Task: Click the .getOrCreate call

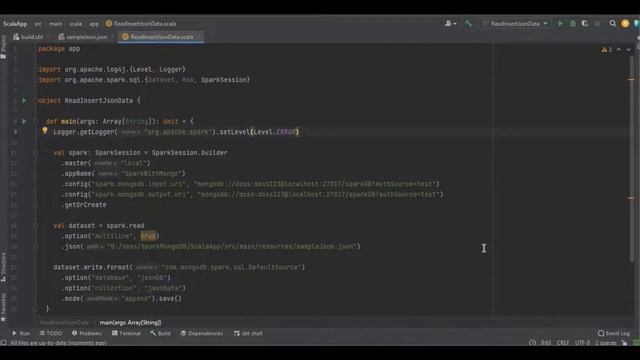Action: pos(84,204)
